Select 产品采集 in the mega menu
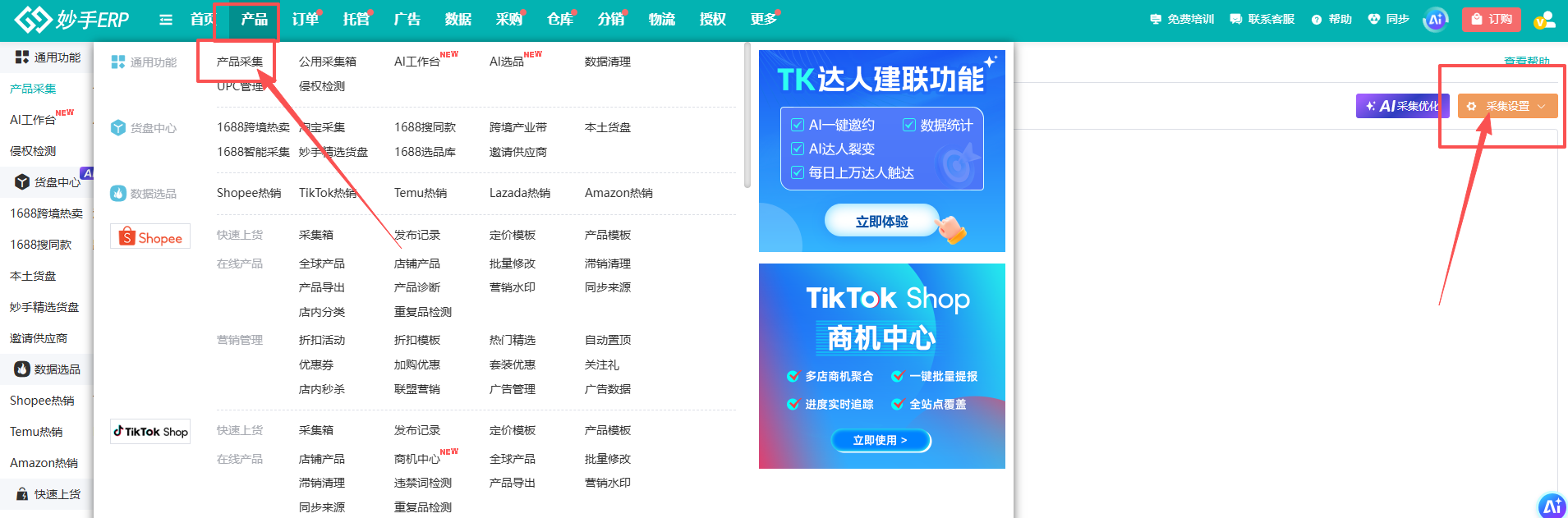The height and width of the screenshot is (518, 1568). pyautogui.click(x=240, y=62)
